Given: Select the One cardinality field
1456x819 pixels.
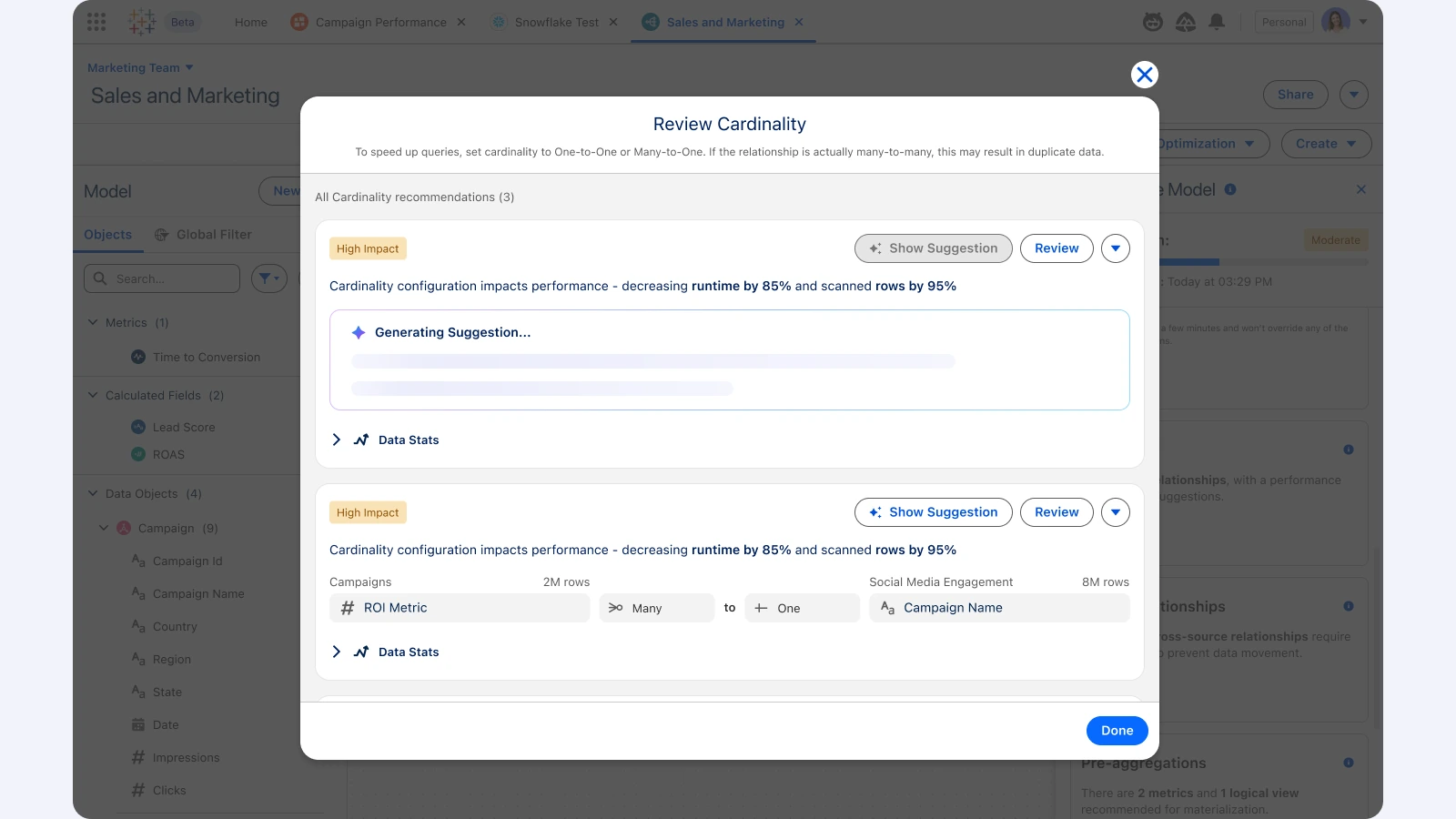Looking at the screenshot, I should [802, 608].
